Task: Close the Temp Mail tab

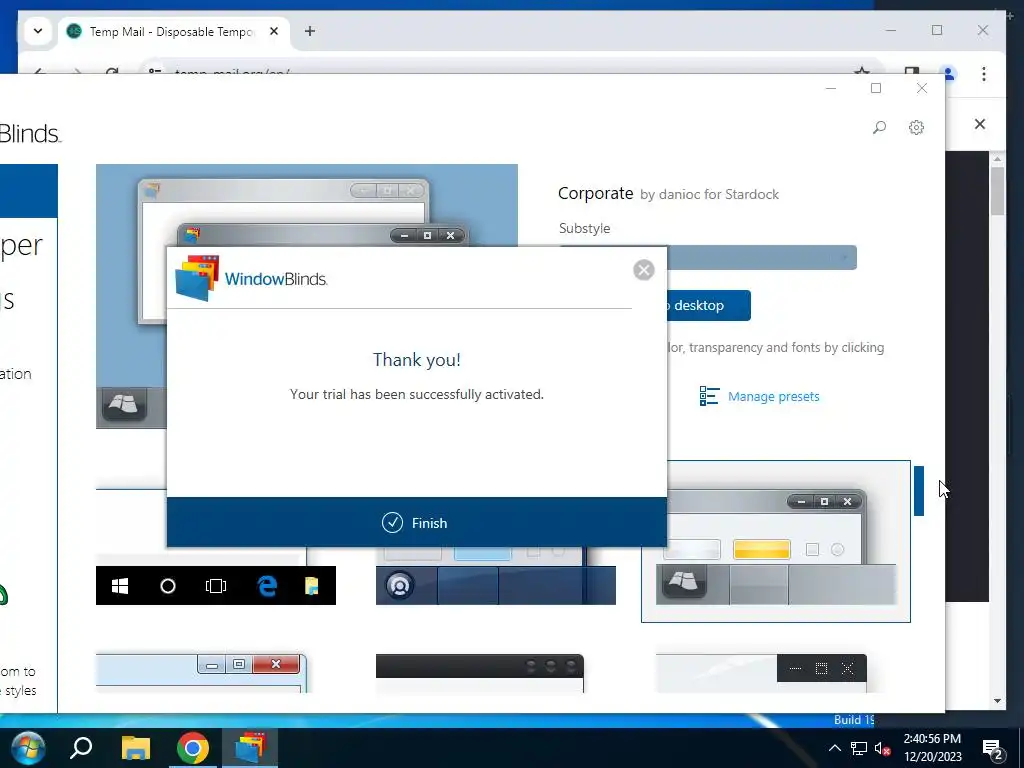Action: pos(274,31)
